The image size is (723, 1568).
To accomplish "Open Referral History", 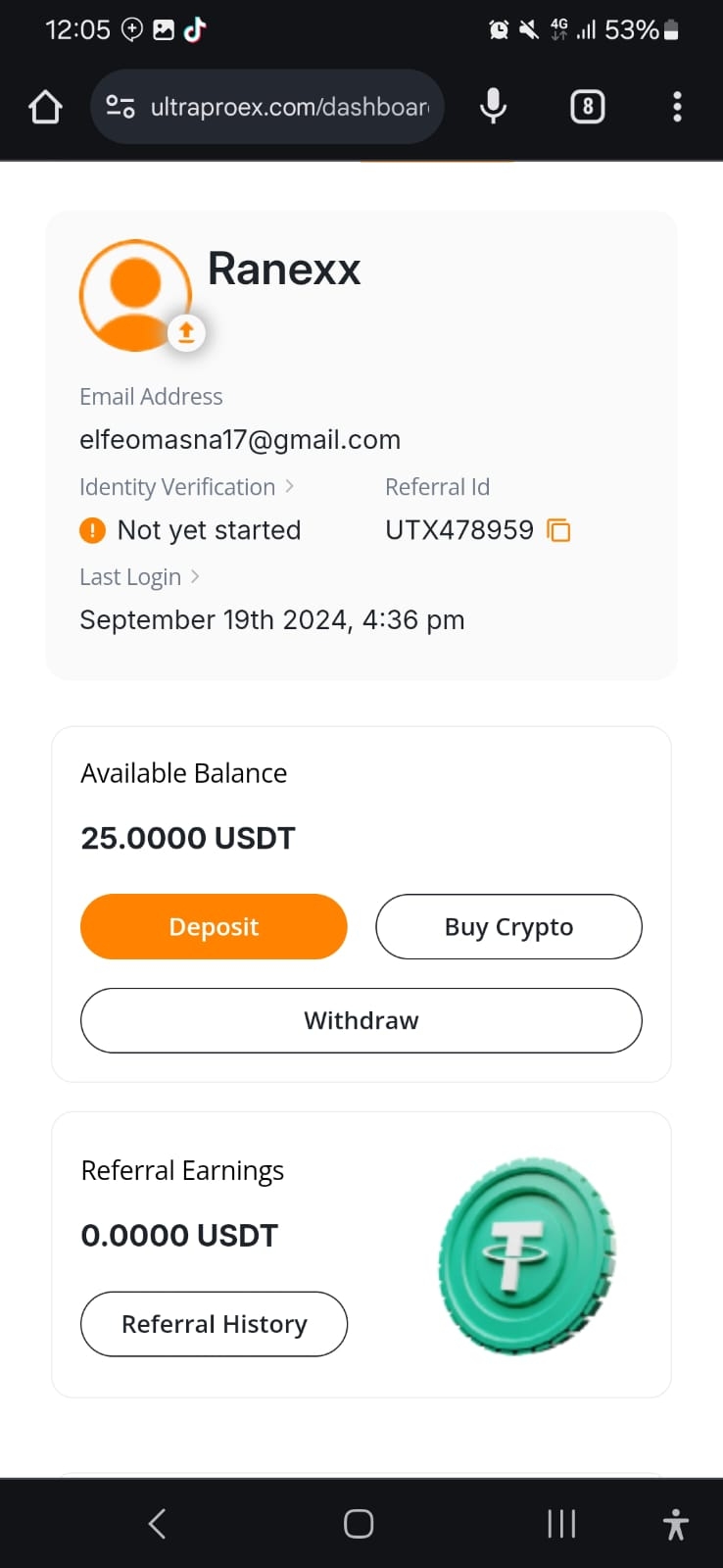I will tap(214, 1324).
